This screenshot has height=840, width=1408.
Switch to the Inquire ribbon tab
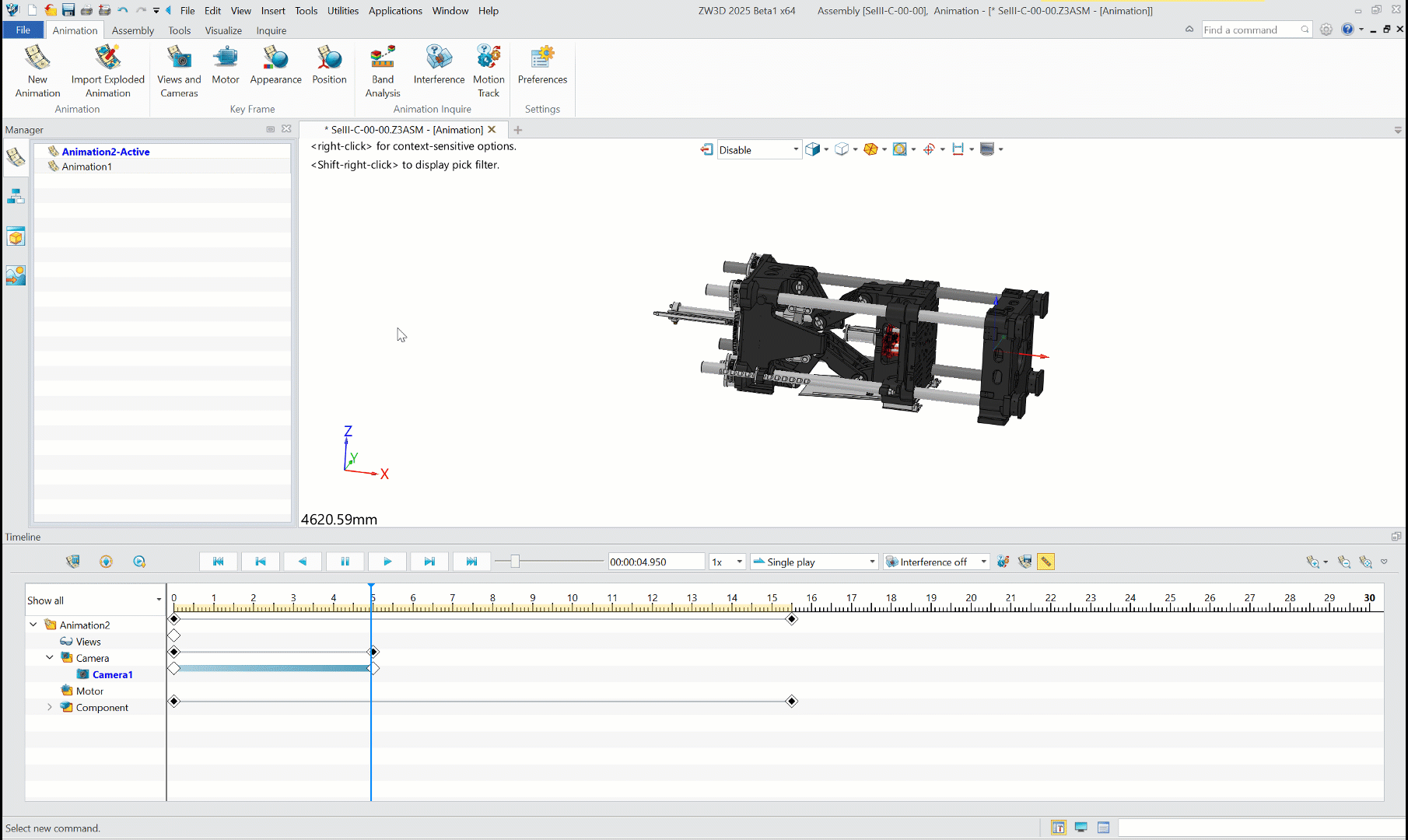(x=271, y=30)
